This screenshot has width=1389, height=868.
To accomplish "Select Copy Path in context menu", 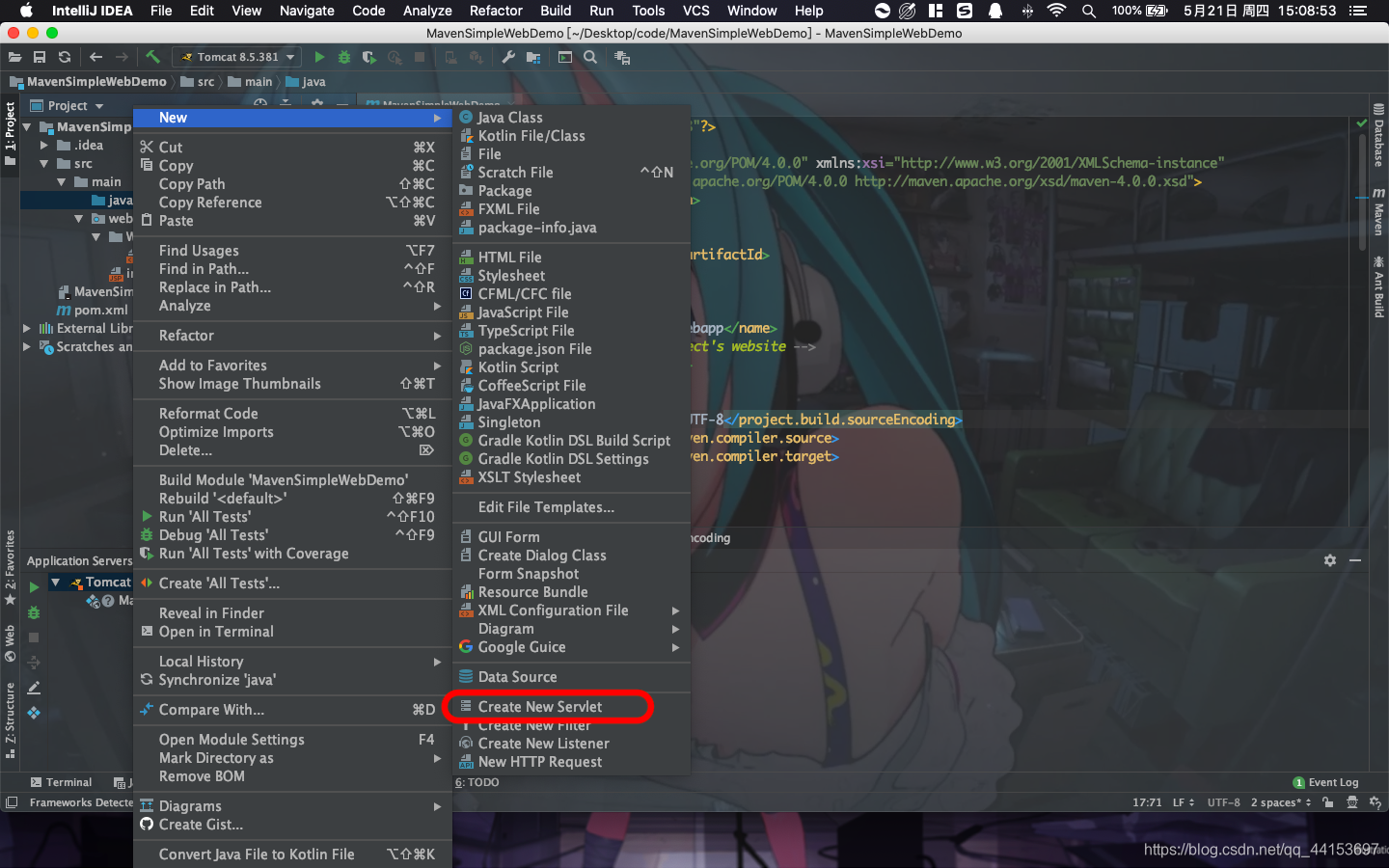I will tap(291, 184).
